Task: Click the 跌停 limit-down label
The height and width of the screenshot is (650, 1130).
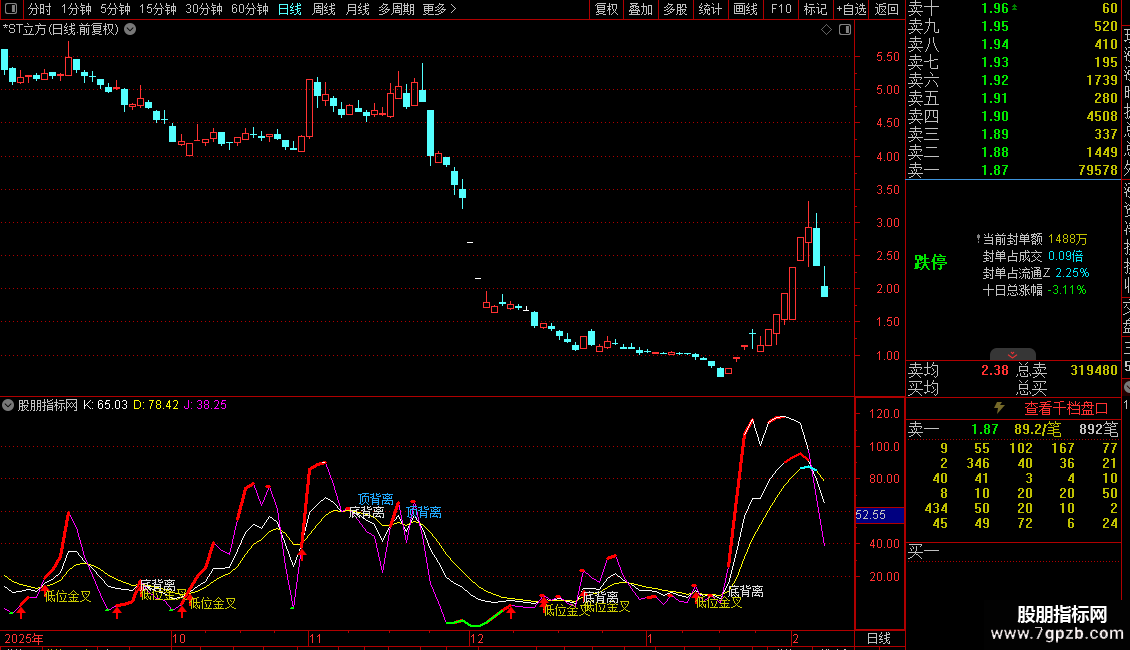Action: point(930,262)
